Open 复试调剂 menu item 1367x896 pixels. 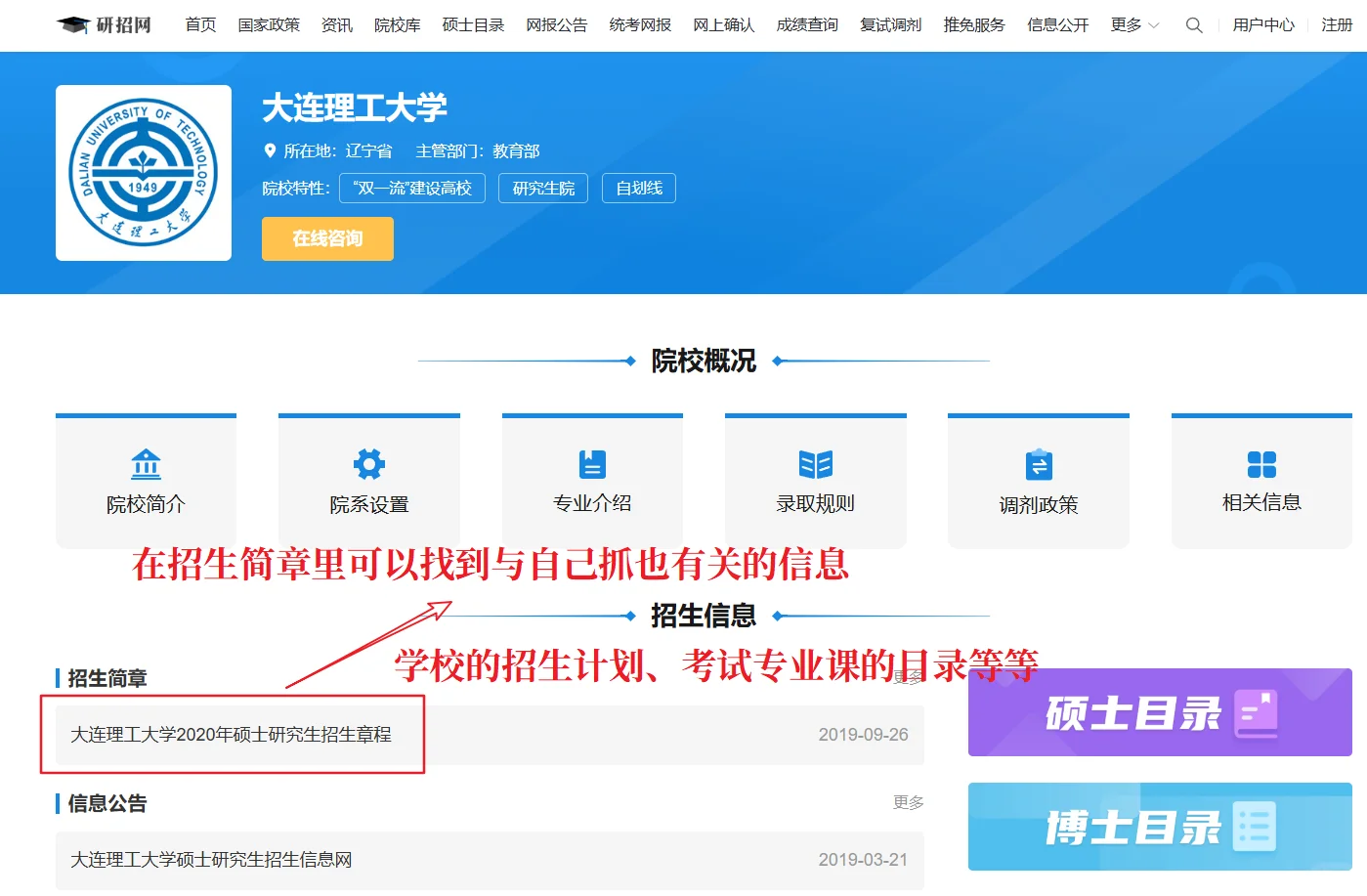coord(890,25)
